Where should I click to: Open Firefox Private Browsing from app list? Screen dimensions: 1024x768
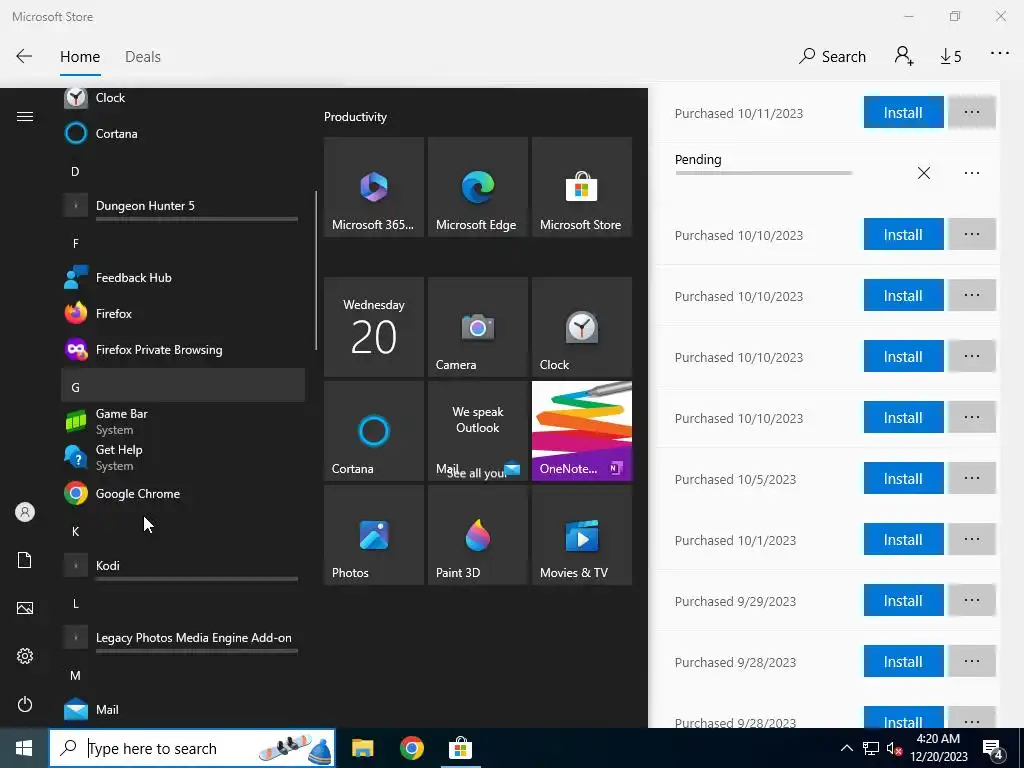coord(183,349)
